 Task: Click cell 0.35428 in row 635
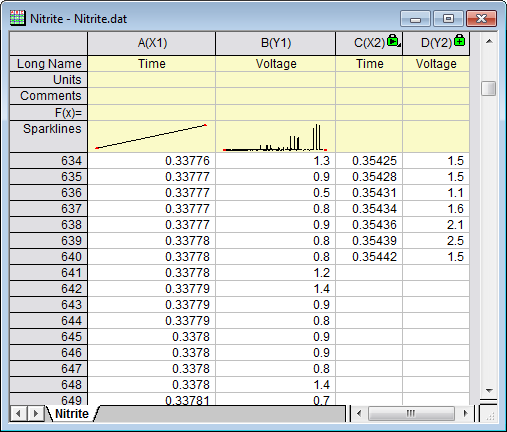[369, 177]
